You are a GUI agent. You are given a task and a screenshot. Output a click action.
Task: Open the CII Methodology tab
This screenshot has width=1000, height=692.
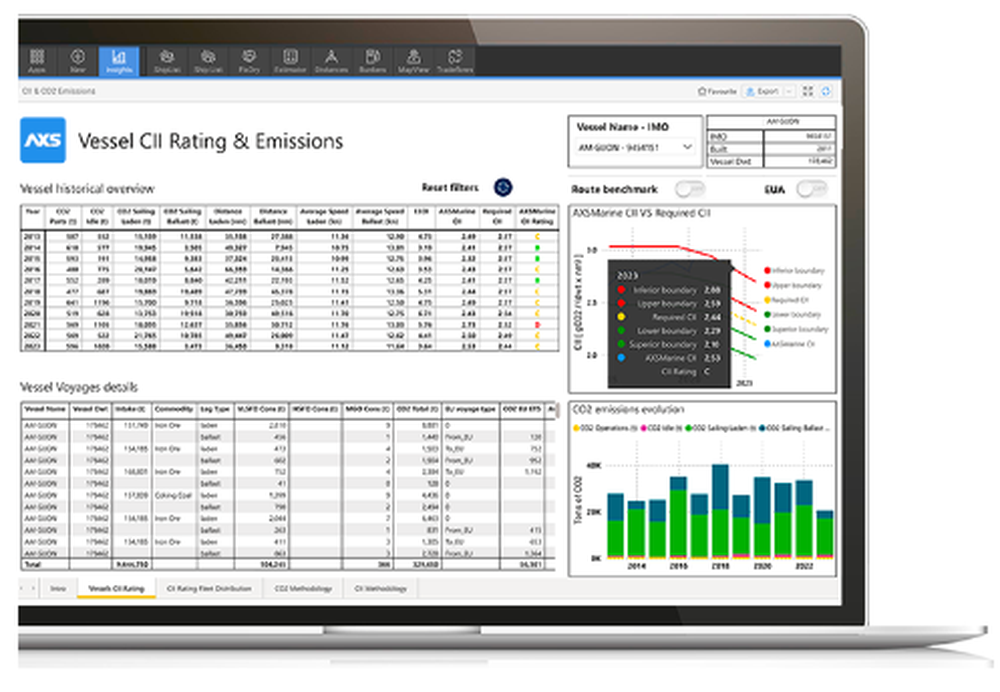(x=381, y=588)
